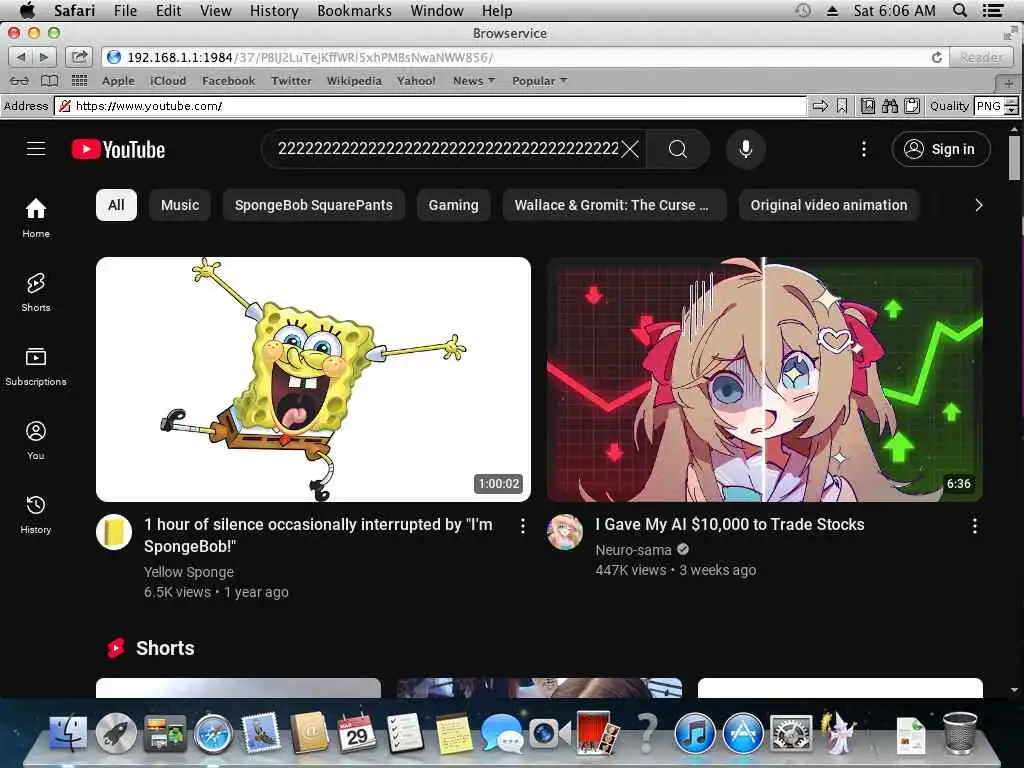The height and width of the screenshot is (768, 1024).
Task: Select the SpongeBob SquarePants chip
Action: 313,205
